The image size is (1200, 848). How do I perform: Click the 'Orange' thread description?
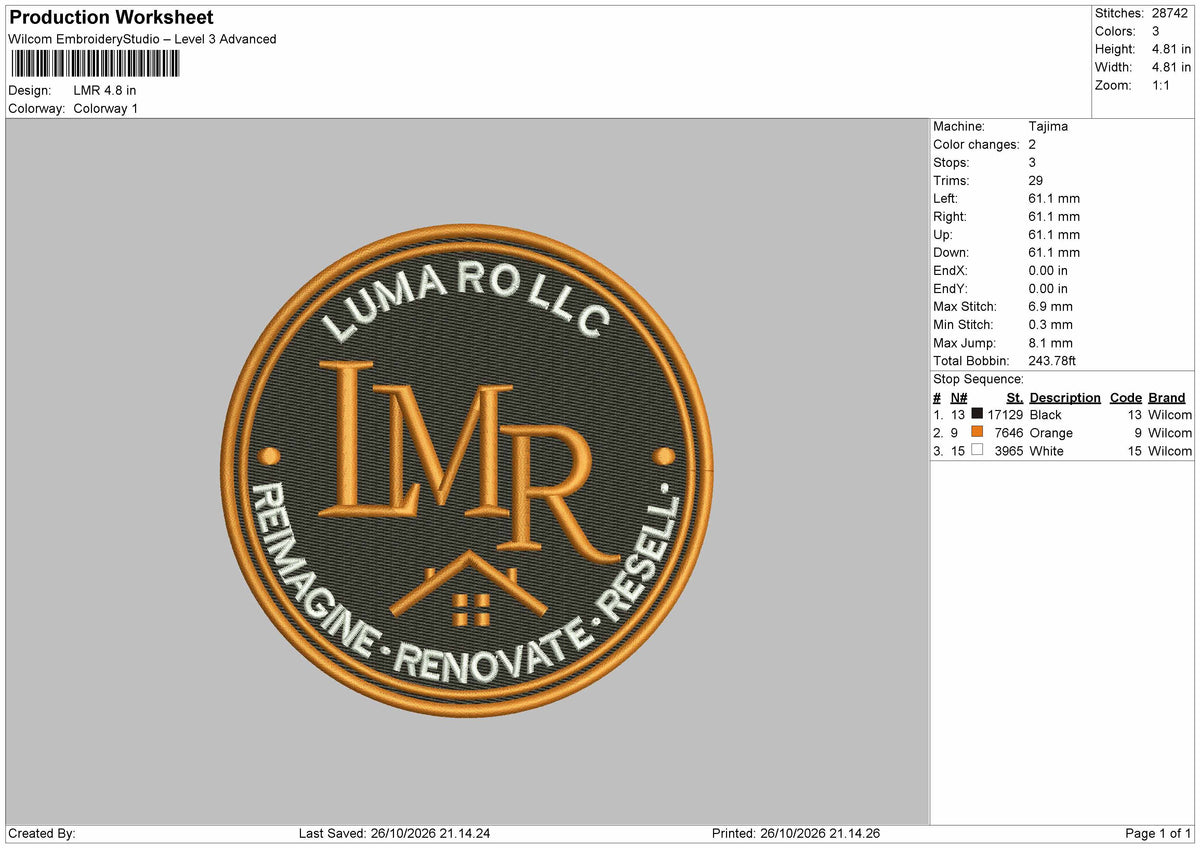click(1051, 433)
